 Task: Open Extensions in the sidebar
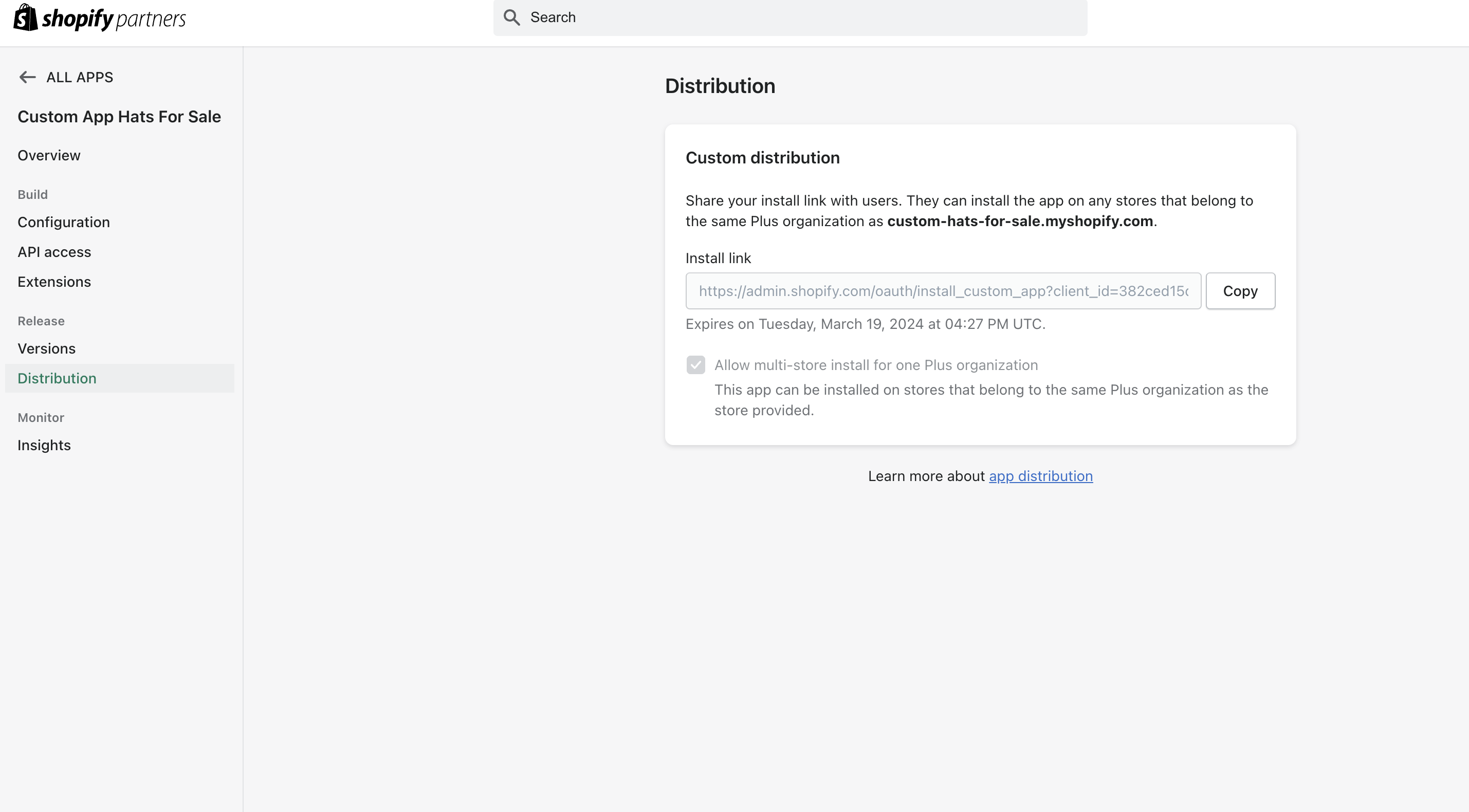(54, 282)
